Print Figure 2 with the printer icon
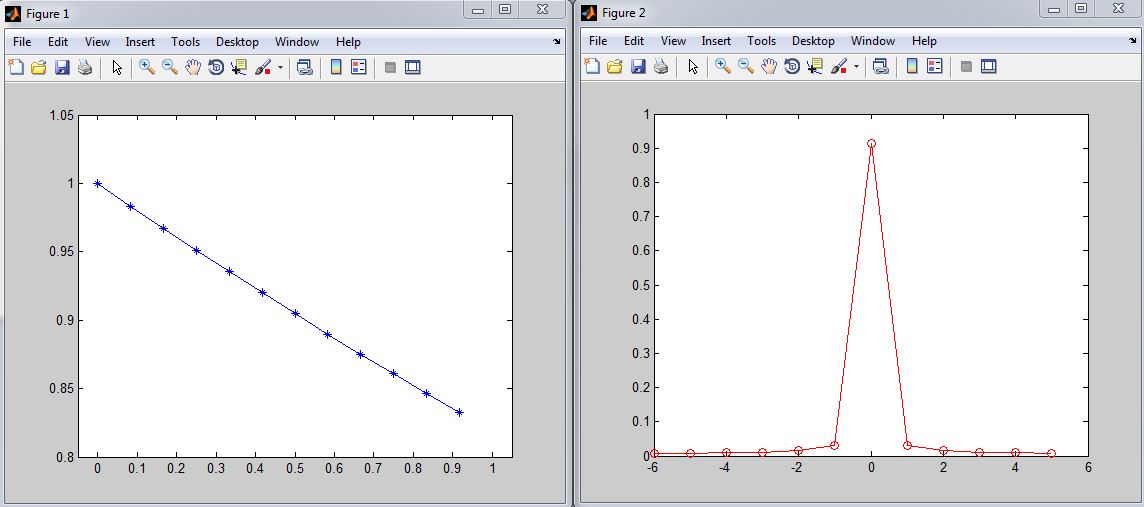Viewport: 1144px width, 507px height. (x=661, y=67)
